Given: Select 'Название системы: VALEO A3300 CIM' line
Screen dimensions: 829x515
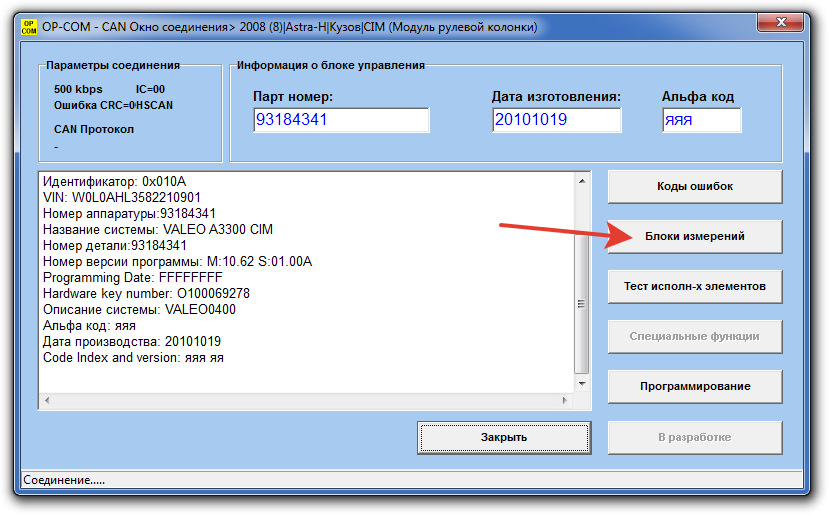Looking at the screenshot, I should 158,229.
